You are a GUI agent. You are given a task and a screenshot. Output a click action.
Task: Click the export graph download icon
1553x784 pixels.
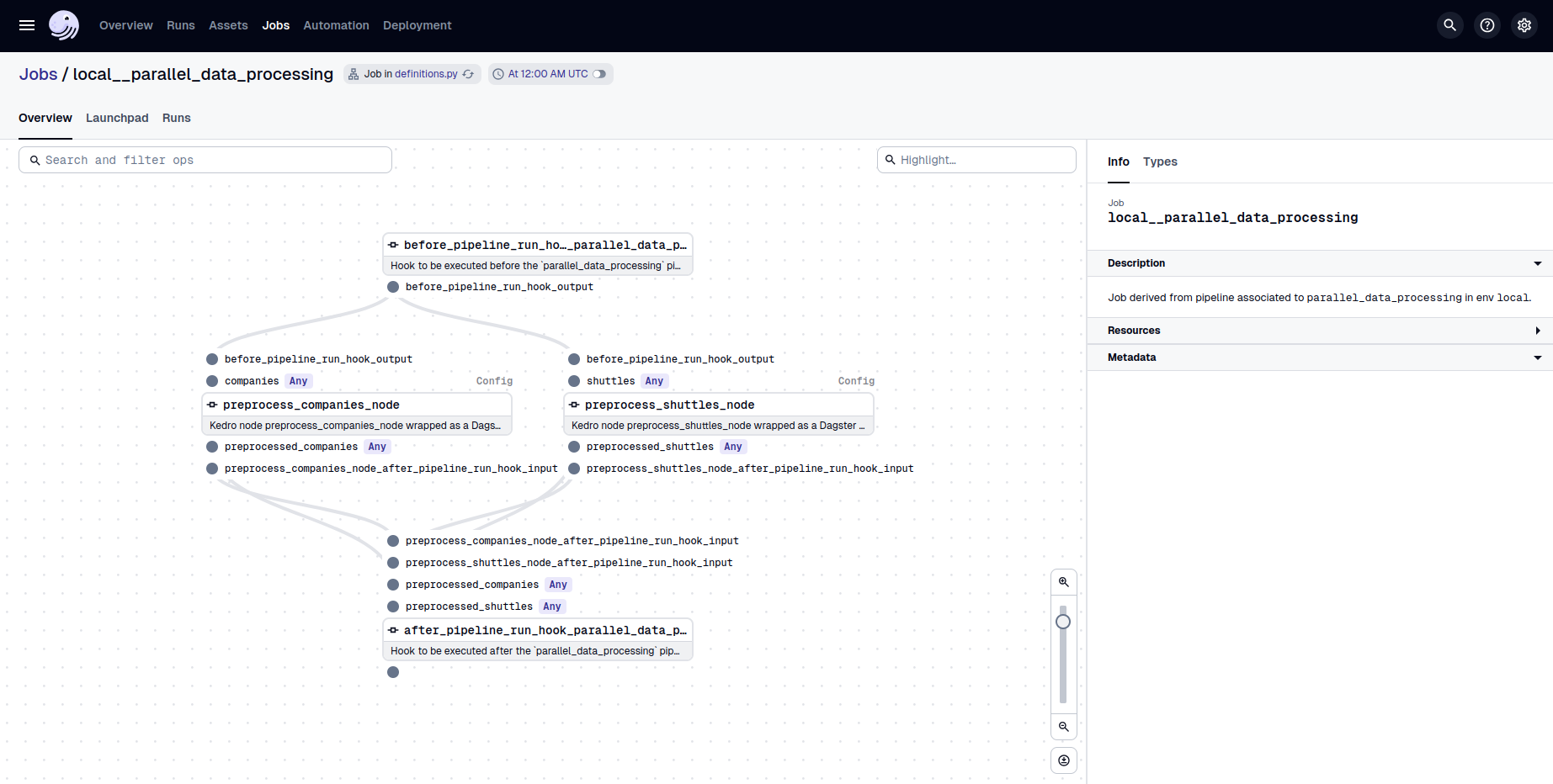[1064, 760]
